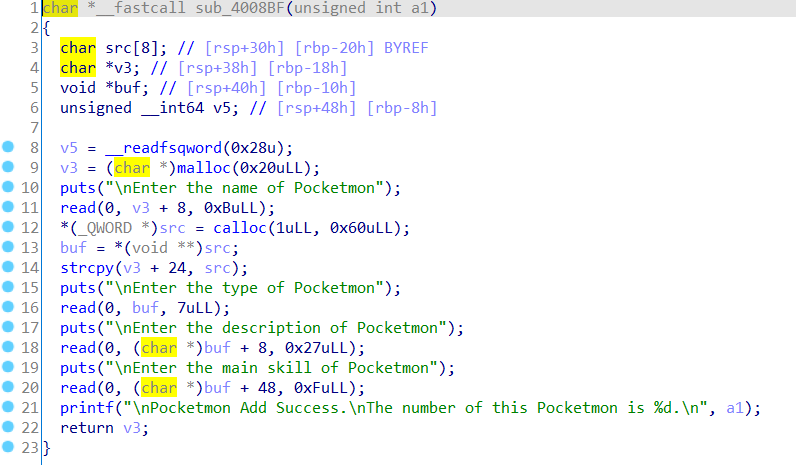Click the breakpoint marker on the return line
This screenshot has height=465, width=796.
[8, 426]
